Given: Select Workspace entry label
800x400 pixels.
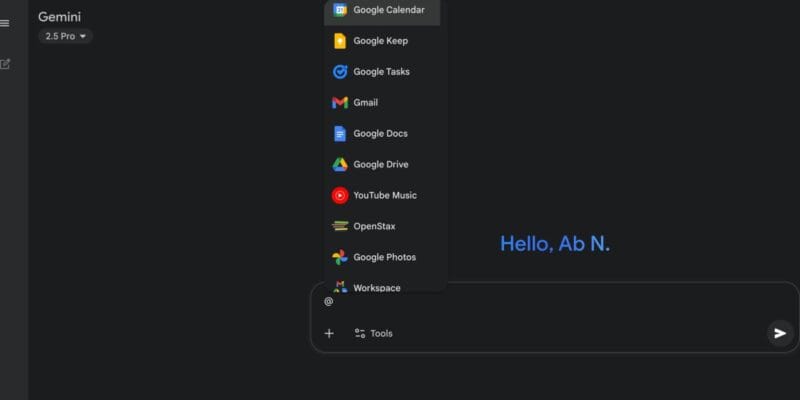Looking at the screenshot, I should 377,288.
